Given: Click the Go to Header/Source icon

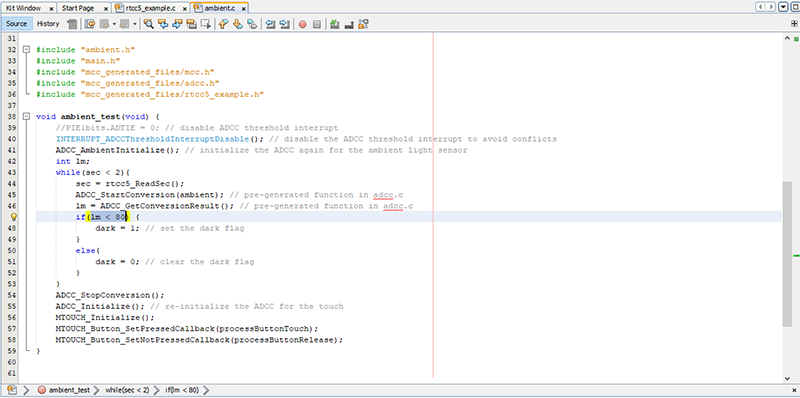Looking at the screenshot, I should coord(363,24).
